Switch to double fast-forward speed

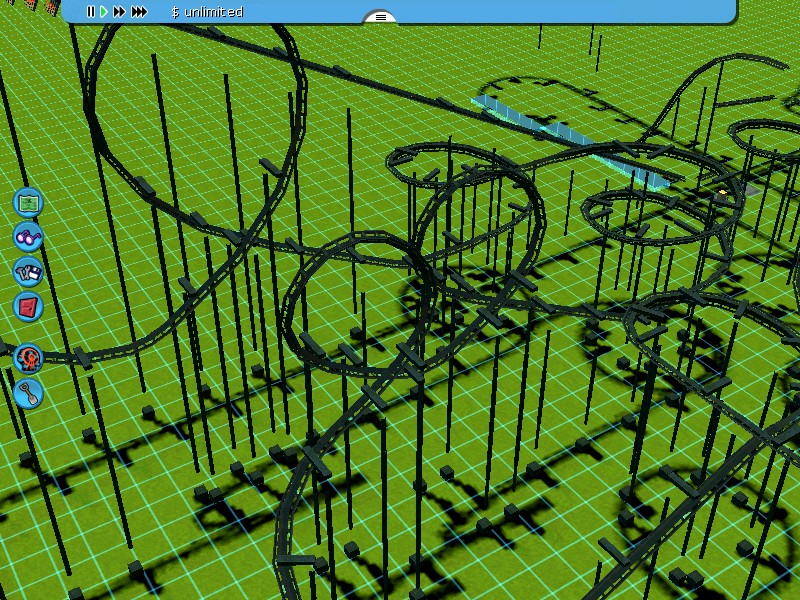click(119, 12)
